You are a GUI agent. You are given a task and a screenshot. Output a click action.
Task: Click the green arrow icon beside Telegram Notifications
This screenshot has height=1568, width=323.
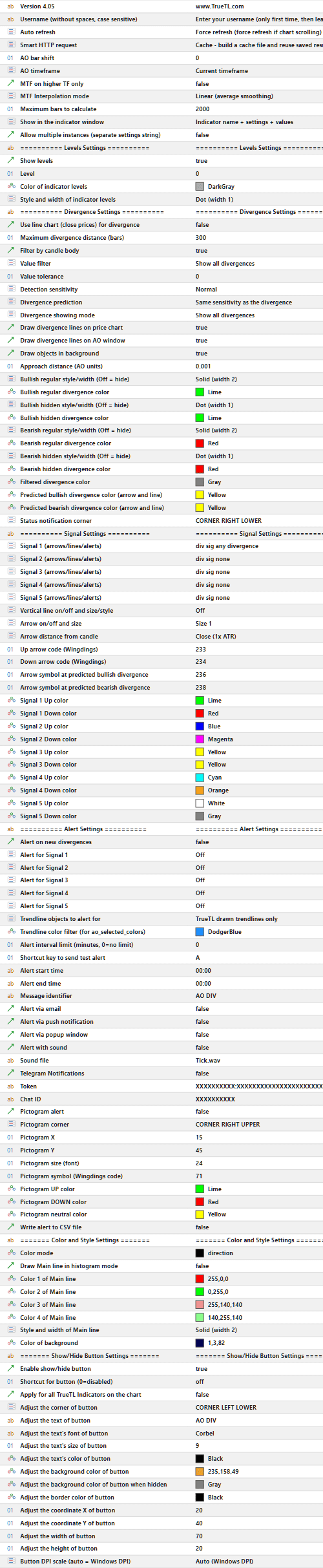[10, 1074]
